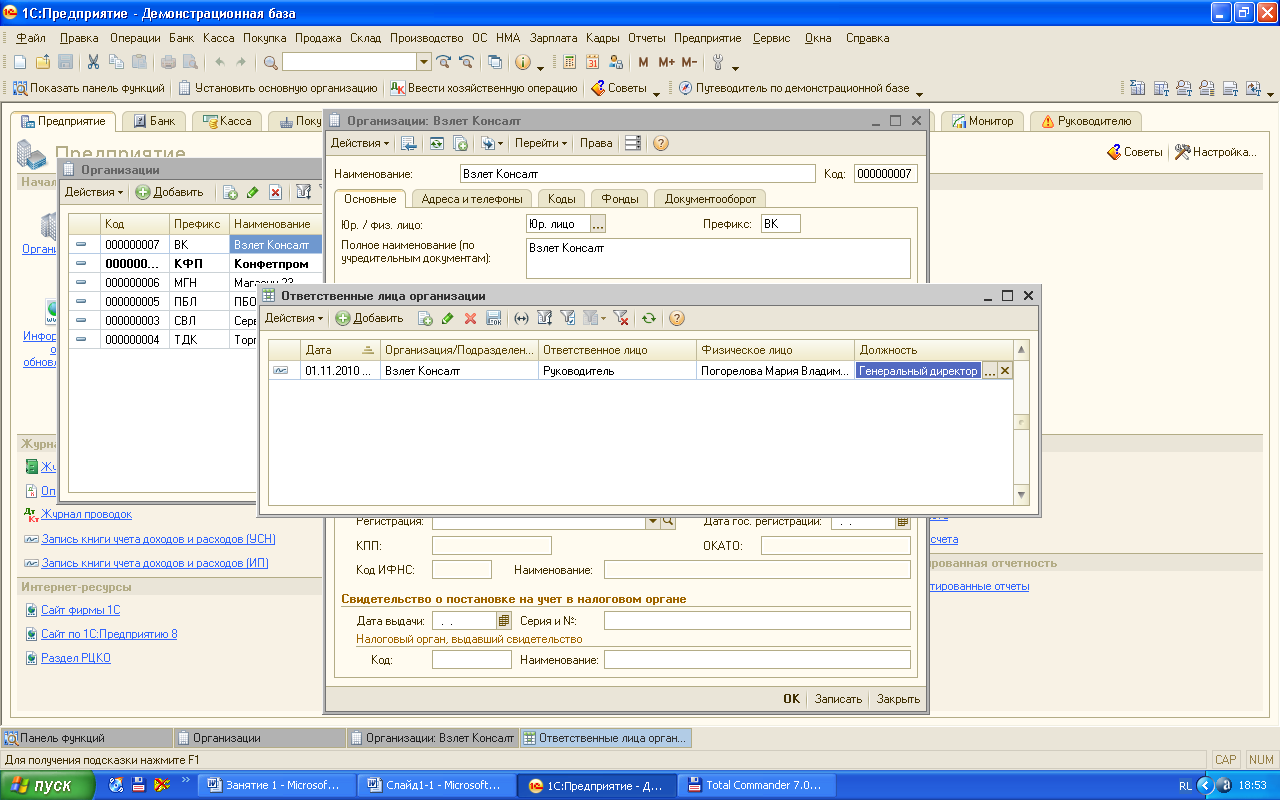This screenshot has width=1280, height=800.
Task: Click the calendar picker beside Дата выдачи
Action: (504, 621)
